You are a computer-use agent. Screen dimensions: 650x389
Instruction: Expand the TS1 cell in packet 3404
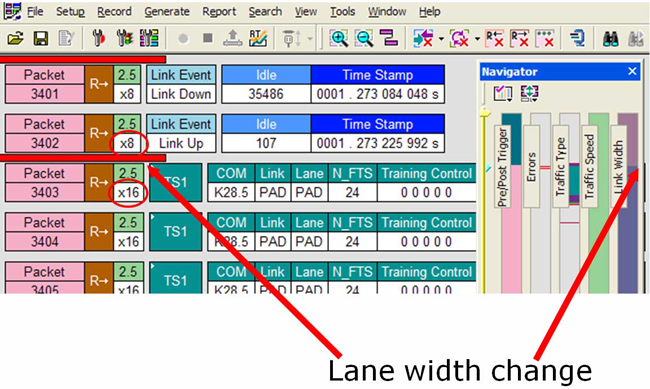click(x=175, y=231)
